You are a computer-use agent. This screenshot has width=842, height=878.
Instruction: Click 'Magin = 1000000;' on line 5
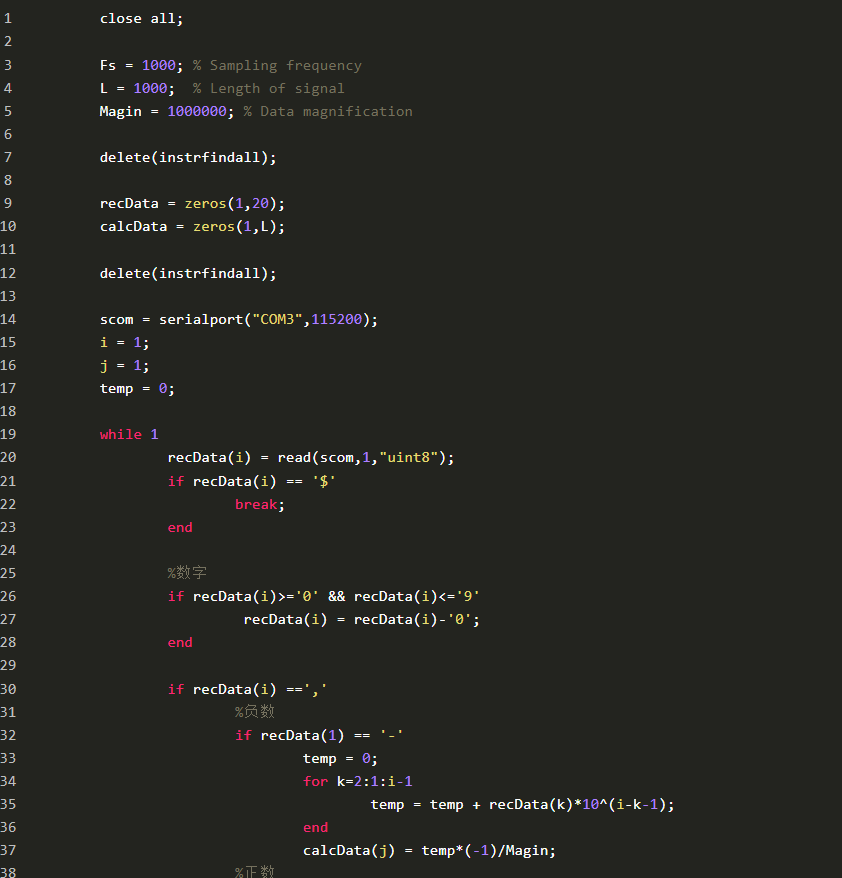[x=167, y=111]
